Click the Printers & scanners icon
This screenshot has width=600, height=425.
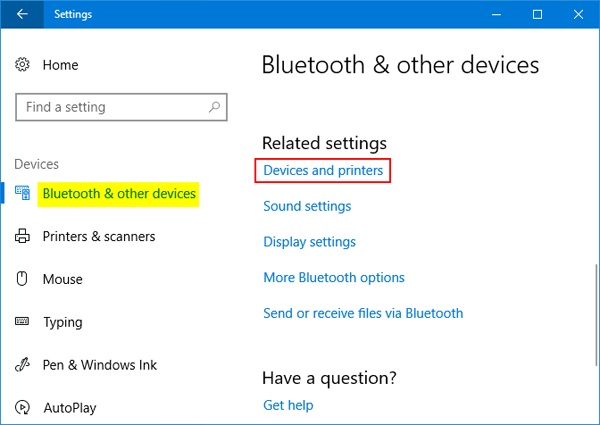[23, 237]
